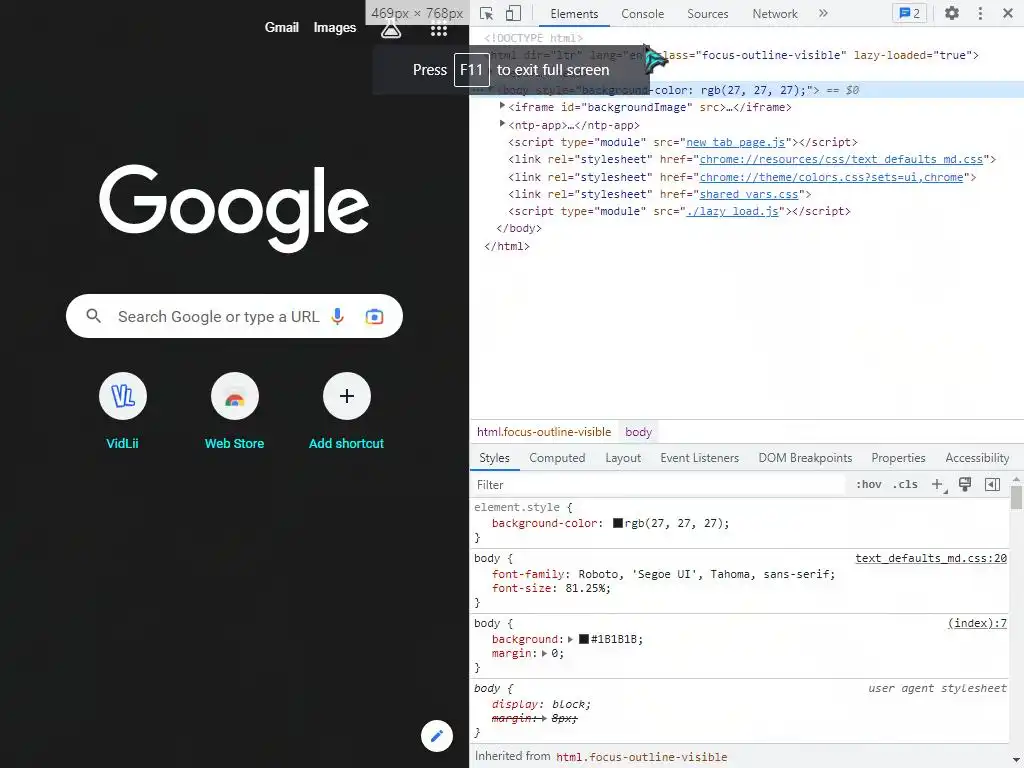Focus the Search Google or type a URL box
Viewport: 1024px width, 768px height.
[x=234, y=316]
